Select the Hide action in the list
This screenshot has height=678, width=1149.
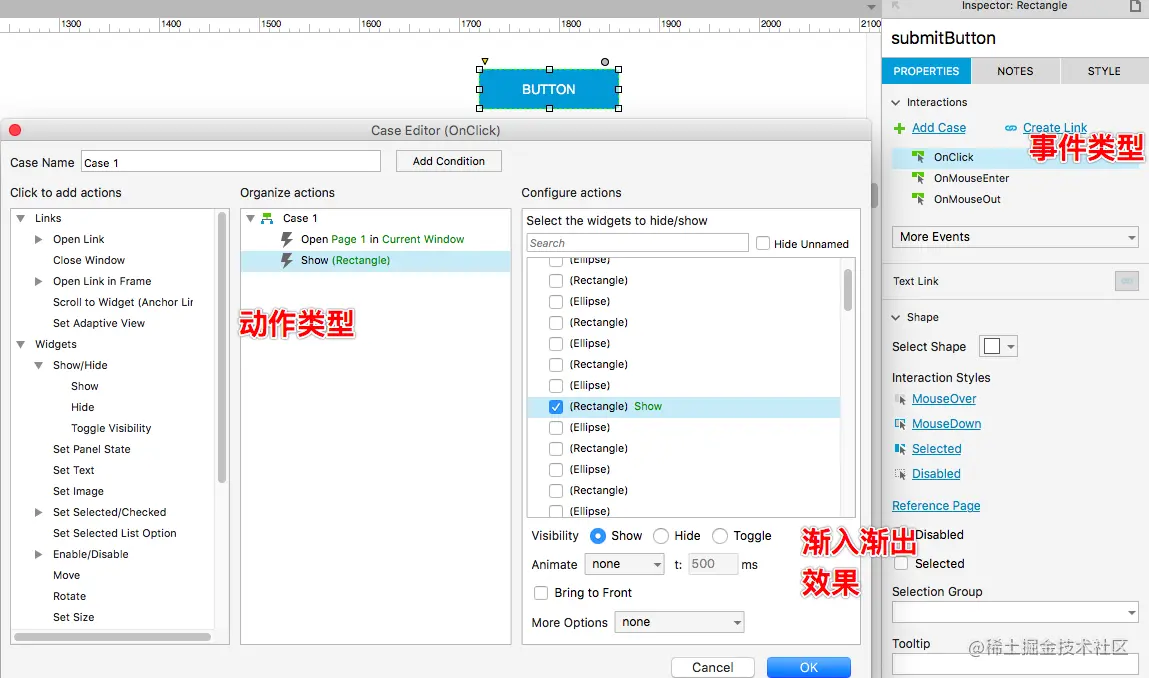pyautogui.click(x=83, y=408)
